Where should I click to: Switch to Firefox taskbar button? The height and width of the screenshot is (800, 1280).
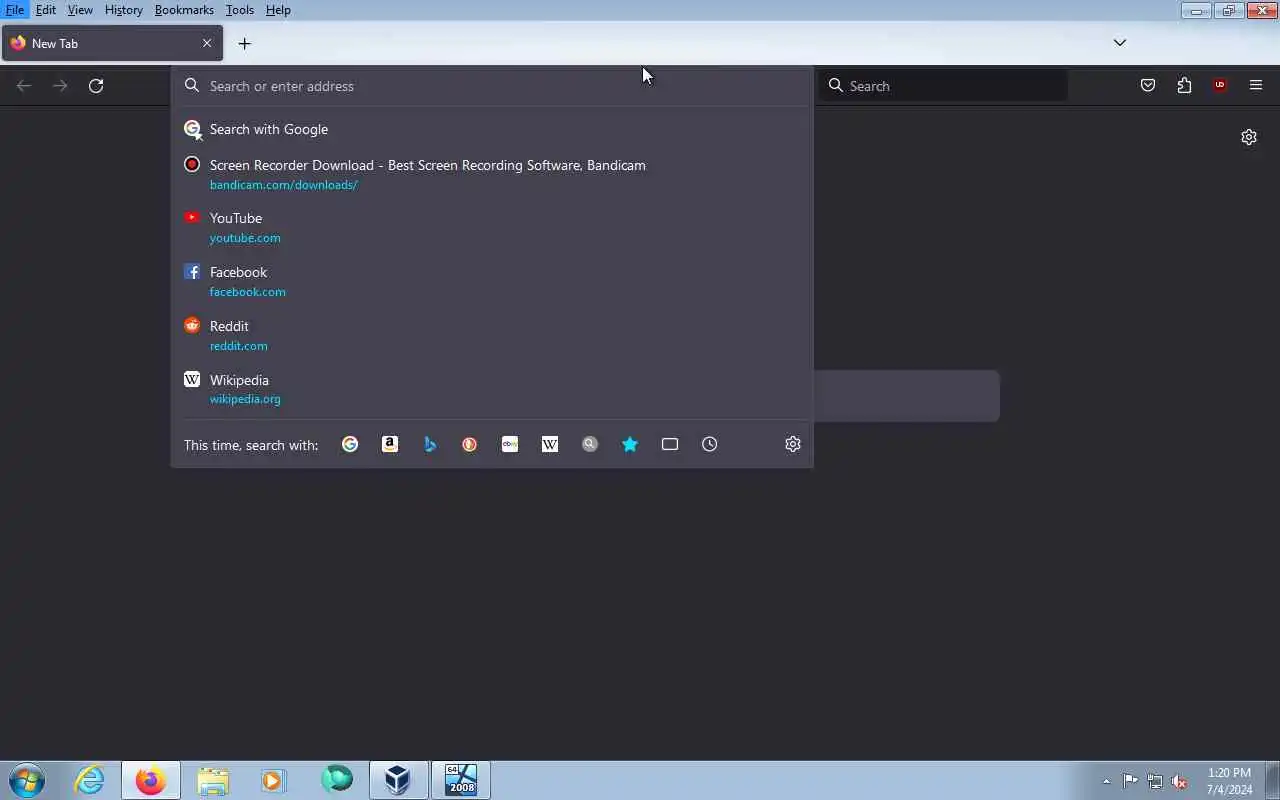coord(151,780)
